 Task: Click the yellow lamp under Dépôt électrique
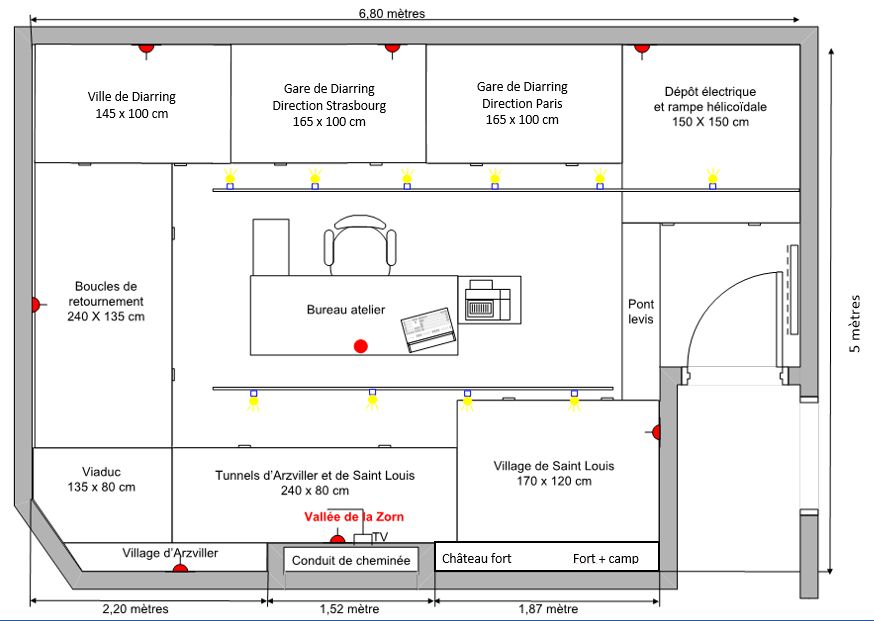click(713, 178)
